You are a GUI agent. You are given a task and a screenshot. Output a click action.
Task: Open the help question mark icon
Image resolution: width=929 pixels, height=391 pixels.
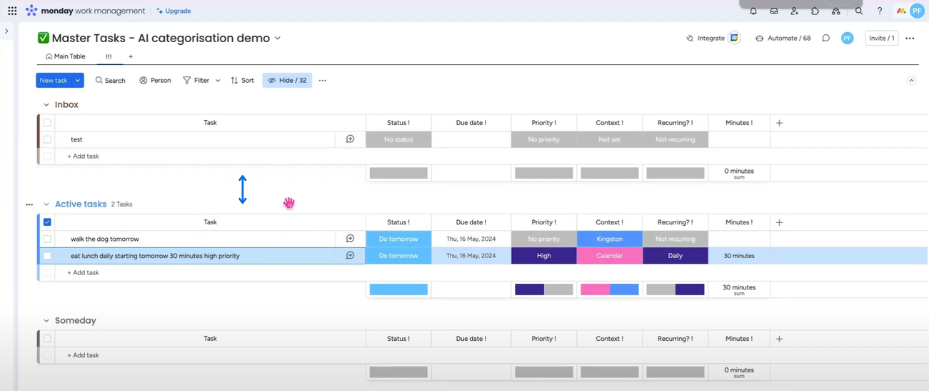point(880,11)
